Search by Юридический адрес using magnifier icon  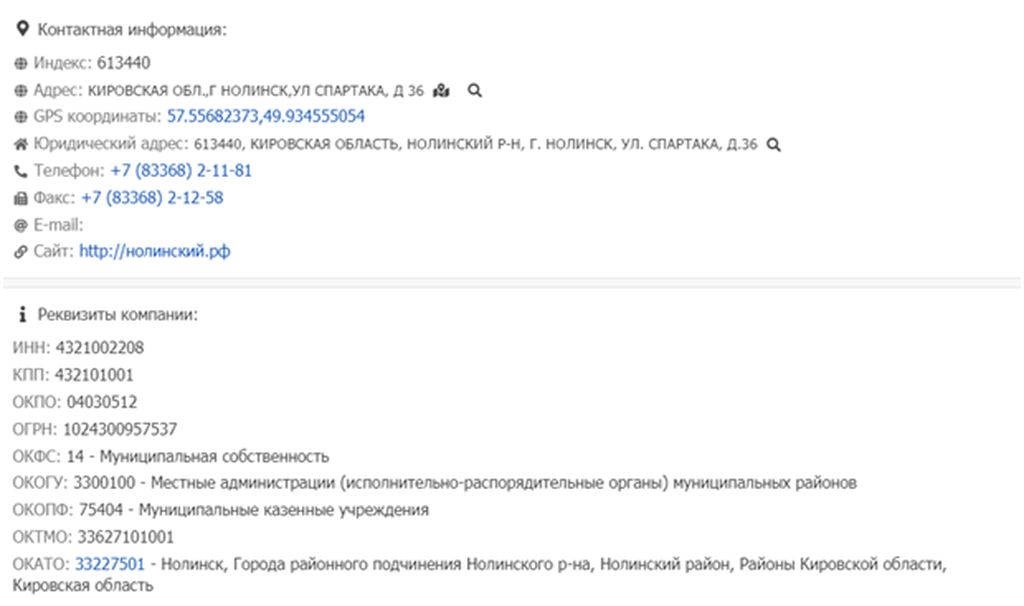[x=773, y=144]
